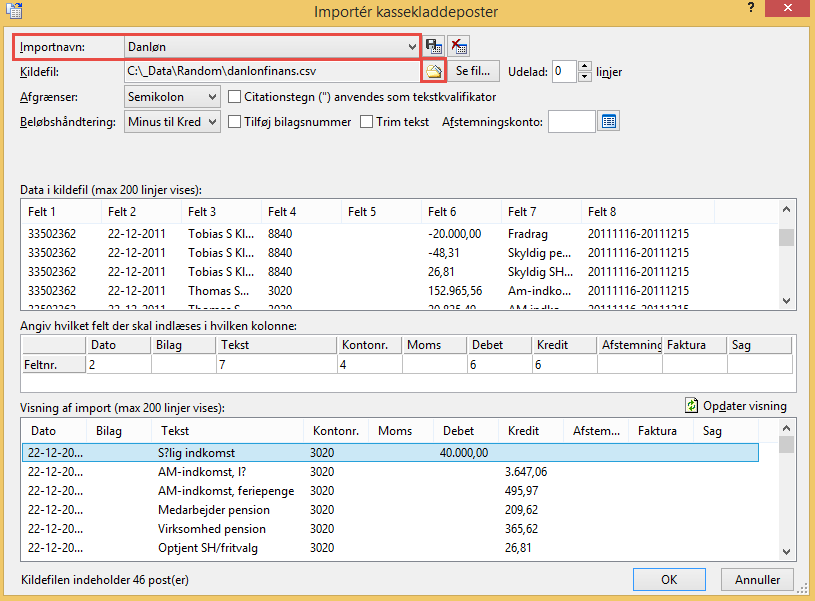The height and width of the screenshot is (601, 815).
Task: Open the Se fil... file viewer button
Action: 473,72
